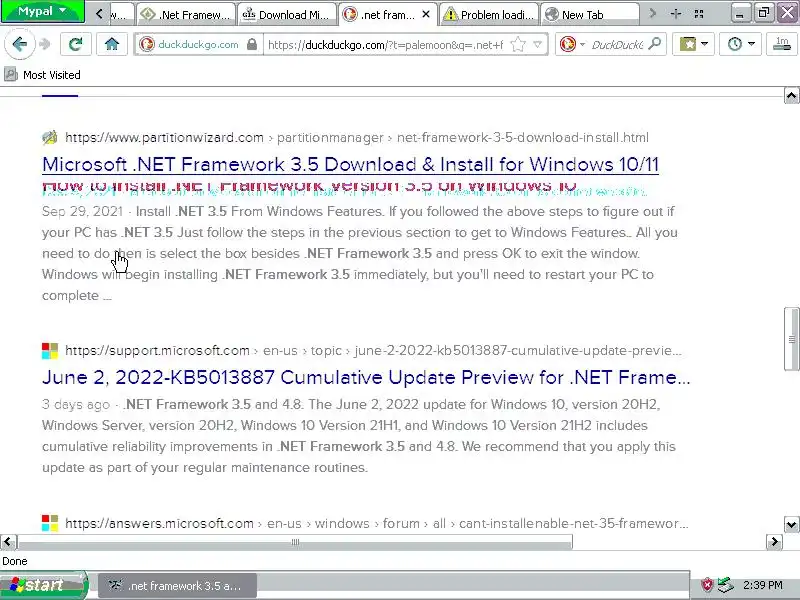The height and width of the screenshot is (600, 800).
Task: Focus the URL address field
Action: pyautogui.click(x=386, y=45)
